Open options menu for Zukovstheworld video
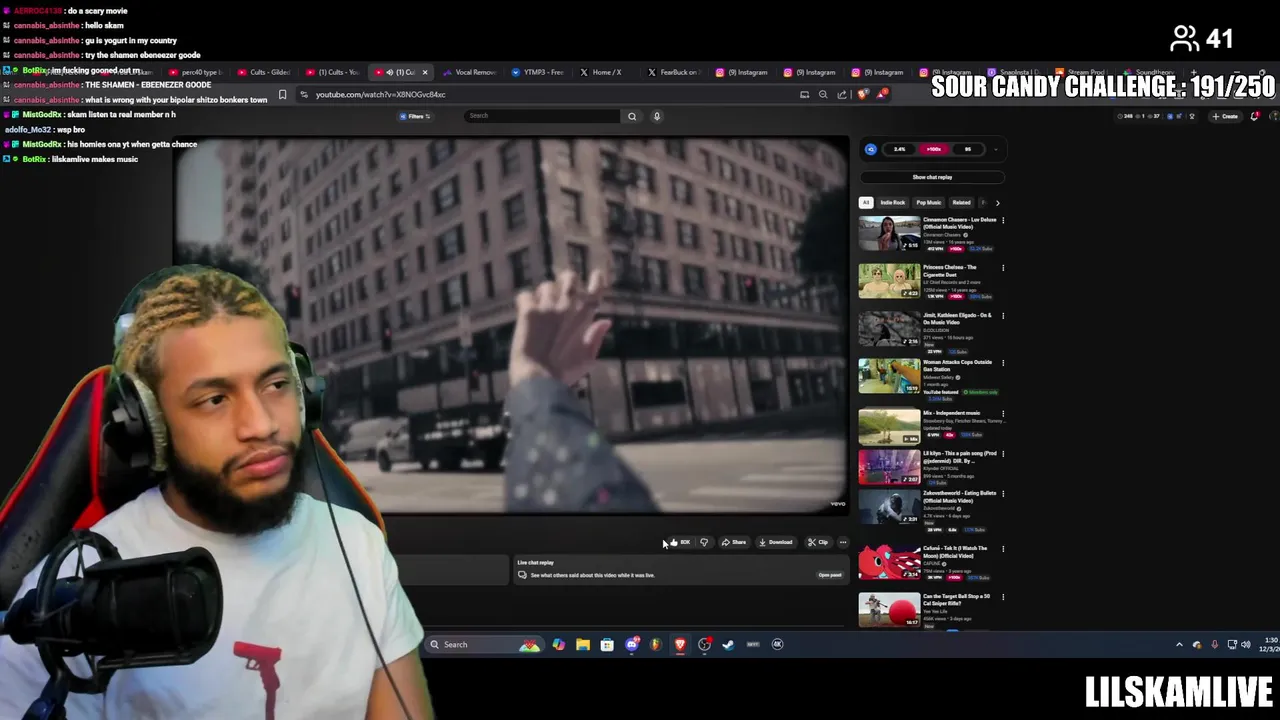The image size is (1280, 720). [1003, 494]
